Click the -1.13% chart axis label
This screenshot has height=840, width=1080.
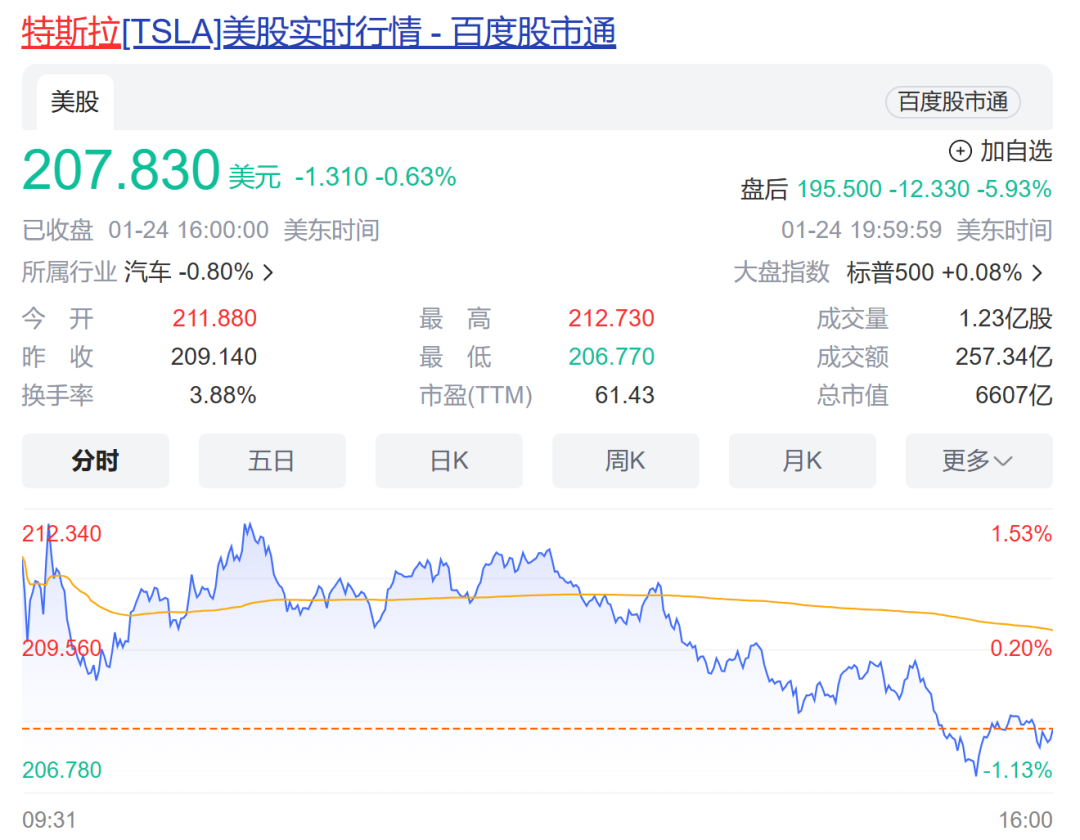(x=1017, y=770)
